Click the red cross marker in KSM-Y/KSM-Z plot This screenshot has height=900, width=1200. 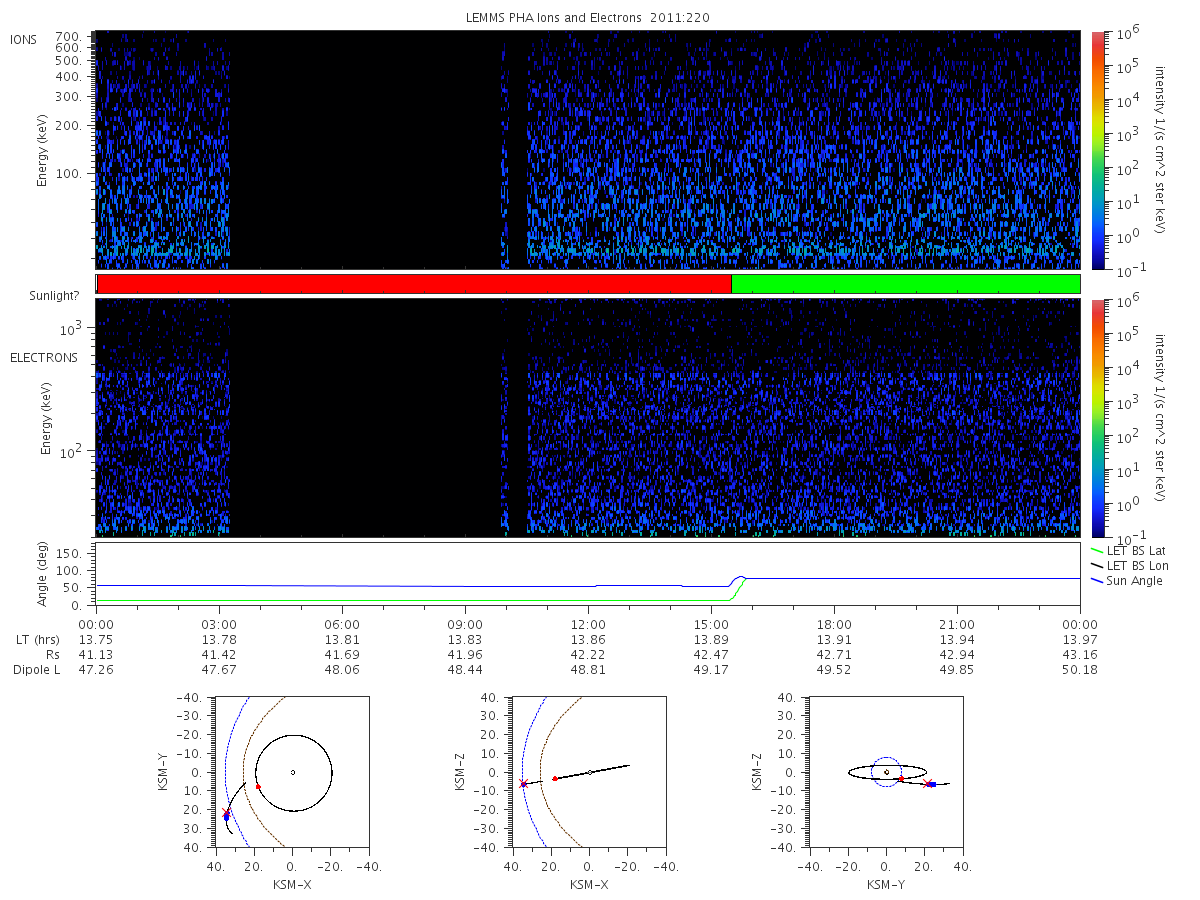(926, 784)
